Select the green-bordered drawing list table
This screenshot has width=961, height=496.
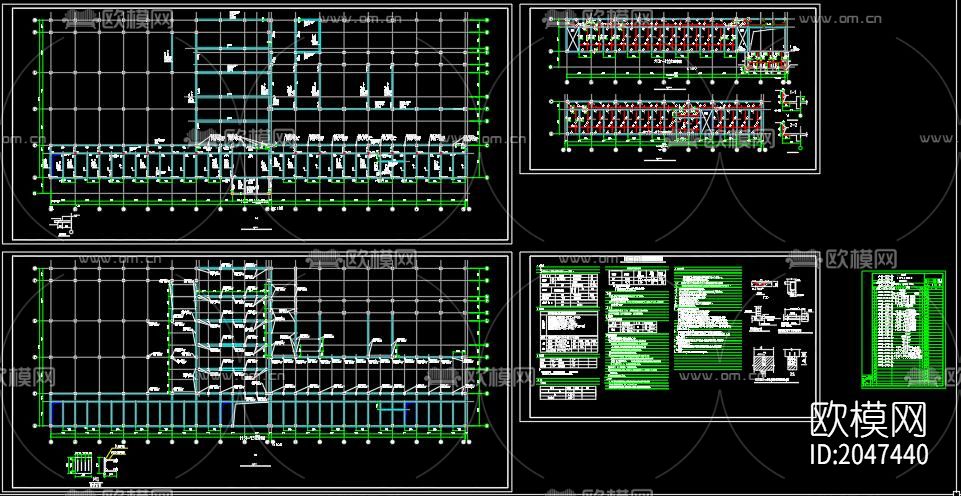(903, 329)
